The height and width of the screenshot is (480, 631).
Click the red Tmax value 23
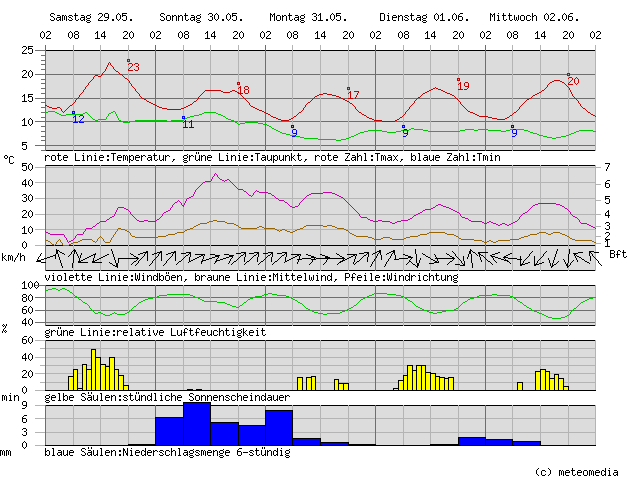click(133, 67)
